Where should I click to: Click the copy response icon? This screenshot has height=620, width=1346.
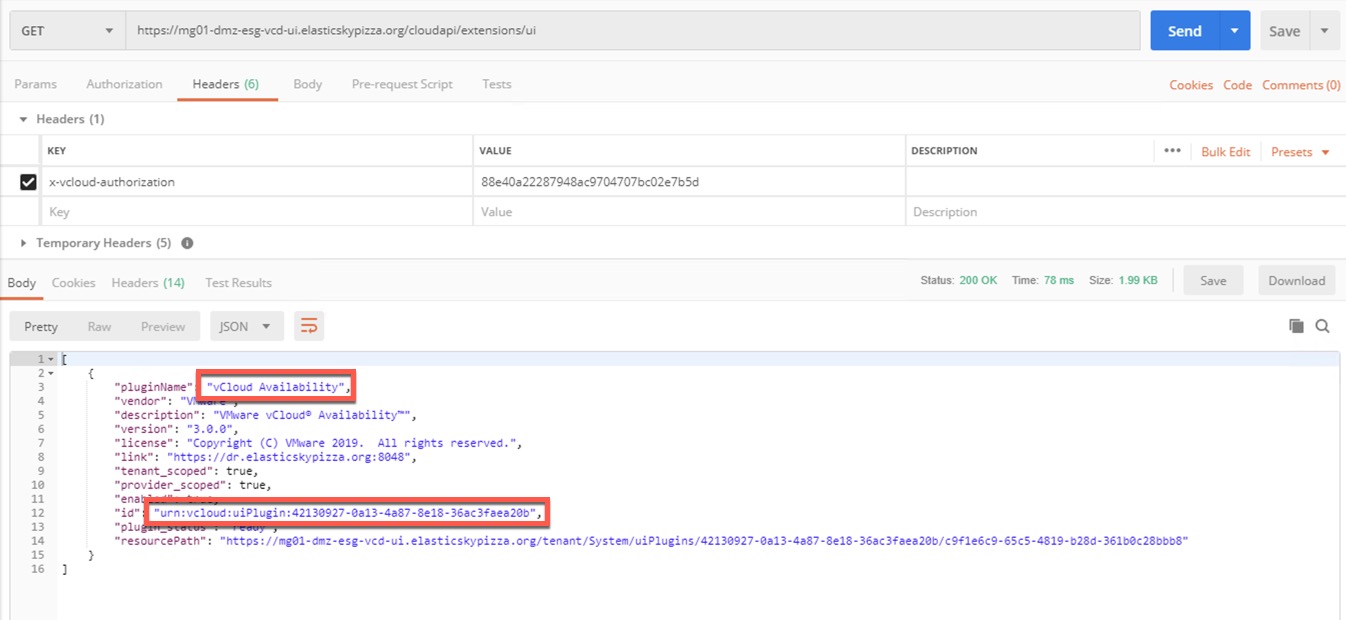pyautogui.click(x=1296, y=326)
